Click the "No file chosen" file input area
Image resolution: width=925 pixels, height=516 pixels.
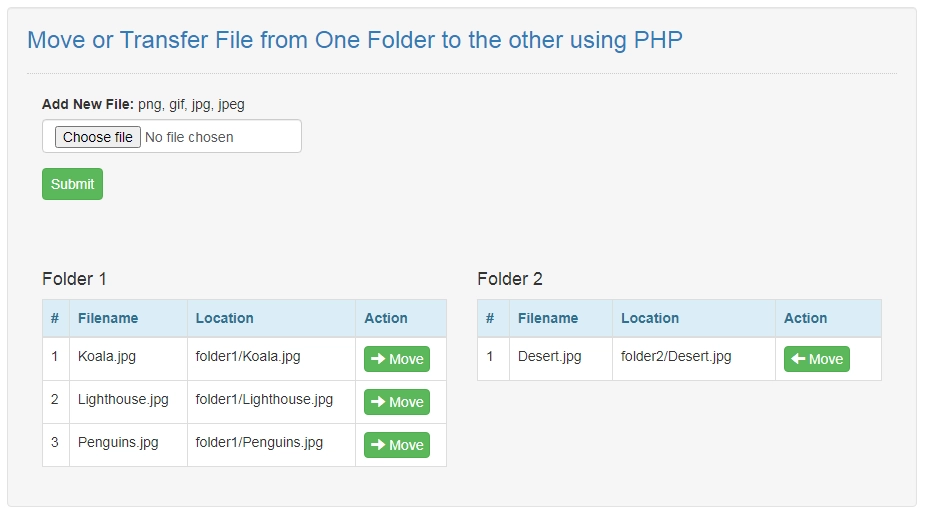pos(190,137)
